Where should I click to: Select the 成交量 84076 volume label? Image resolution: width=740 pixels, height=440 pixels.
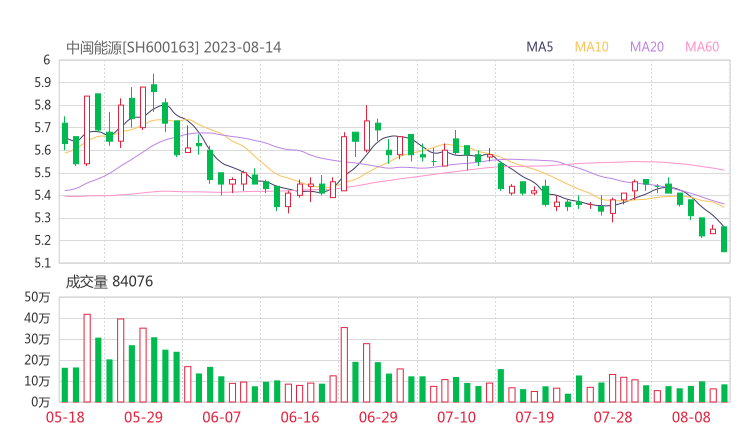click(x=110, y=282)
